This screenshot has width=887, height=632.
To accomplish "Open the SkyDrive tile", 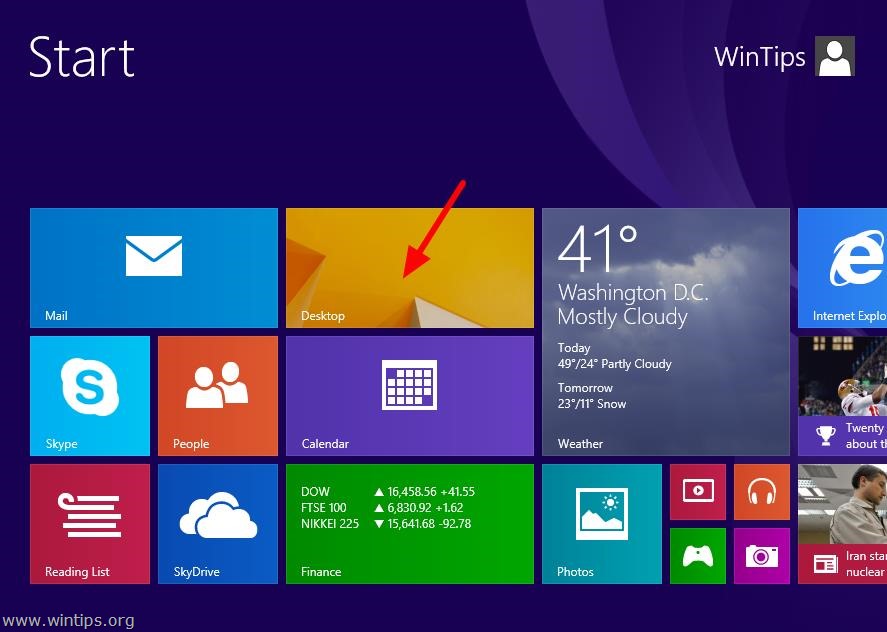I will [218, 523].
